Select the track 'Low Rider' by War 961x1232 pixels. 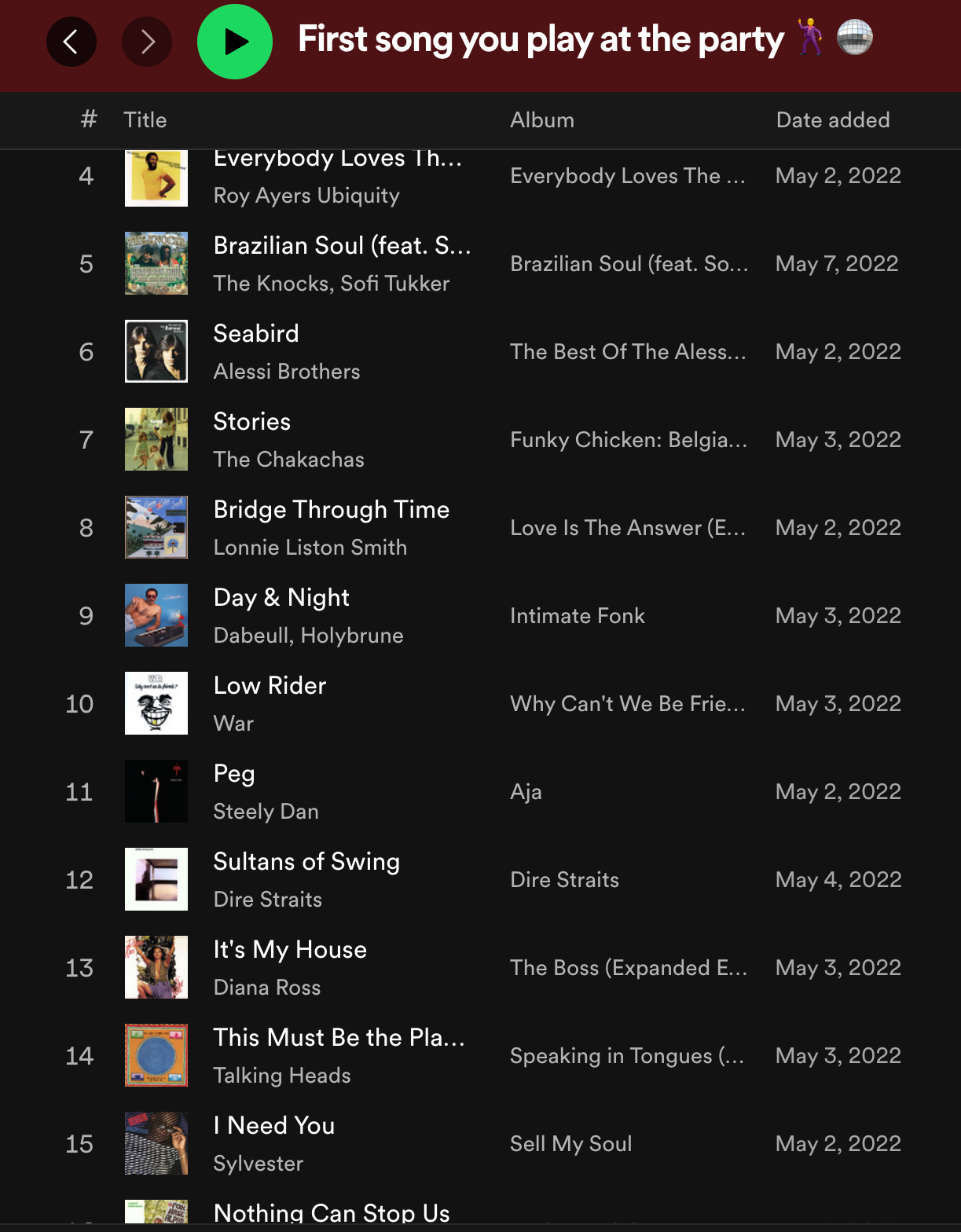(270, 685)
